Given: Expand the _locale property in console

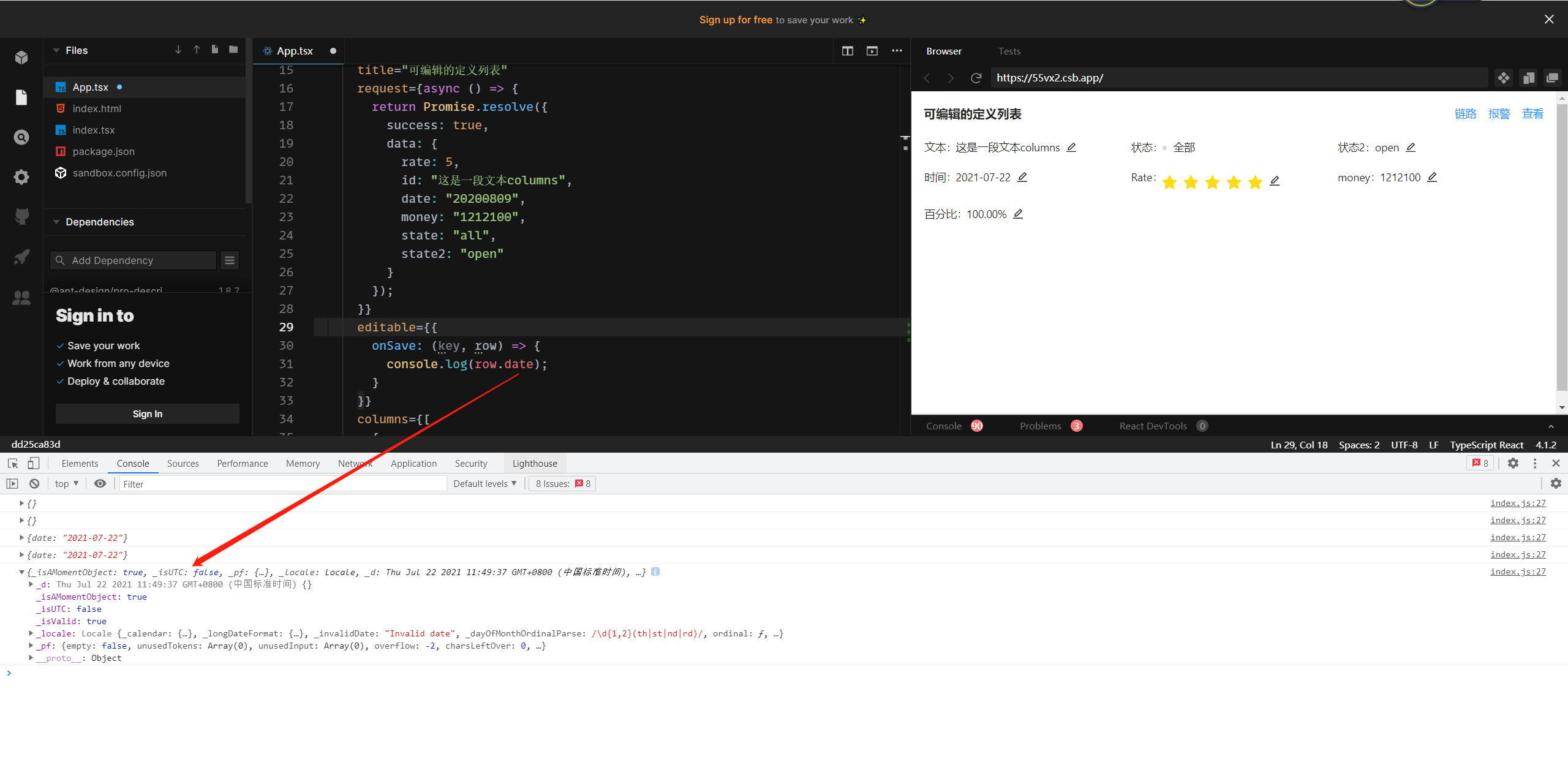Looking at the screenshot, I should 31,633.
